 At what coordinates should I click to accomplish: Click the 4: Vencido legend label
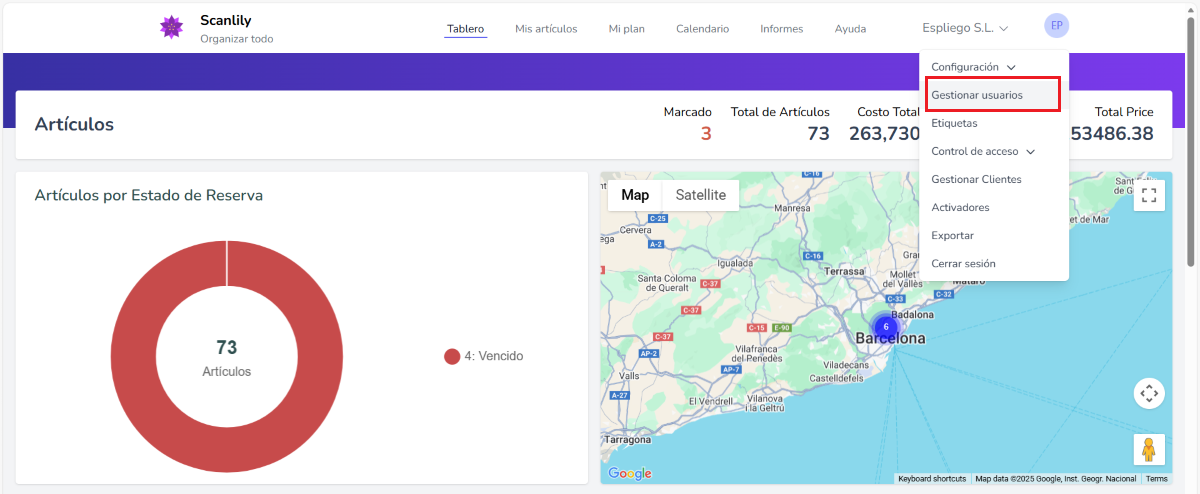tap(494, 356)
